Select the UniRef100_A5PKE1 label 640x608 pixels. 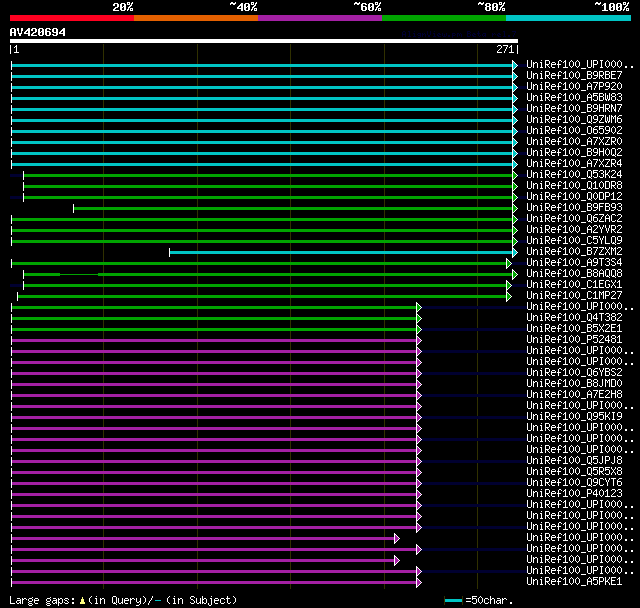[x=574, y=582]
